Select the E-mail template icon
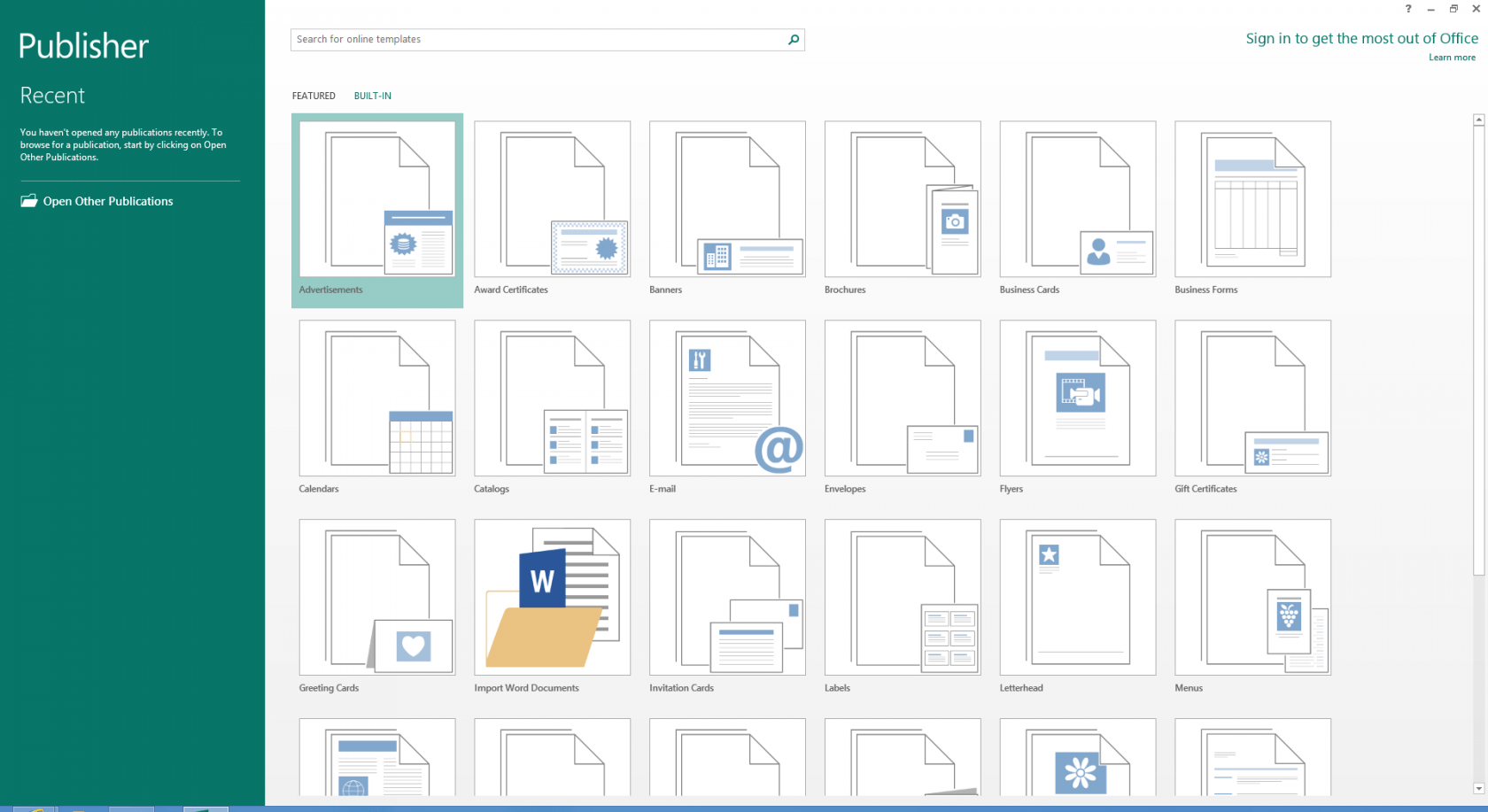Viewport: 1488px width, 812px height. [728, 398]
